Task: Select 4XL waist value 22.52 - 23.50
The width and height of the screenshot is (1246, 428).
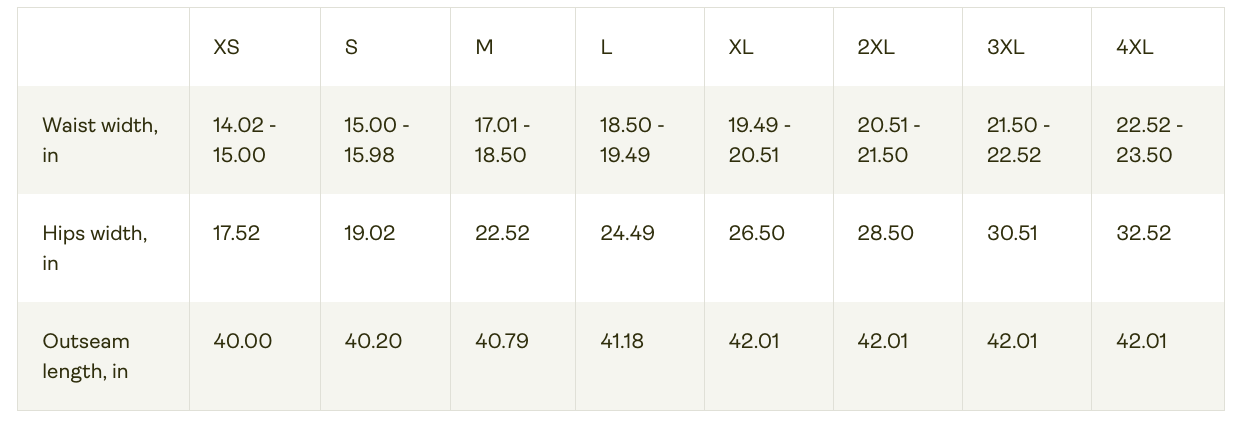Action: (1149, 140)
